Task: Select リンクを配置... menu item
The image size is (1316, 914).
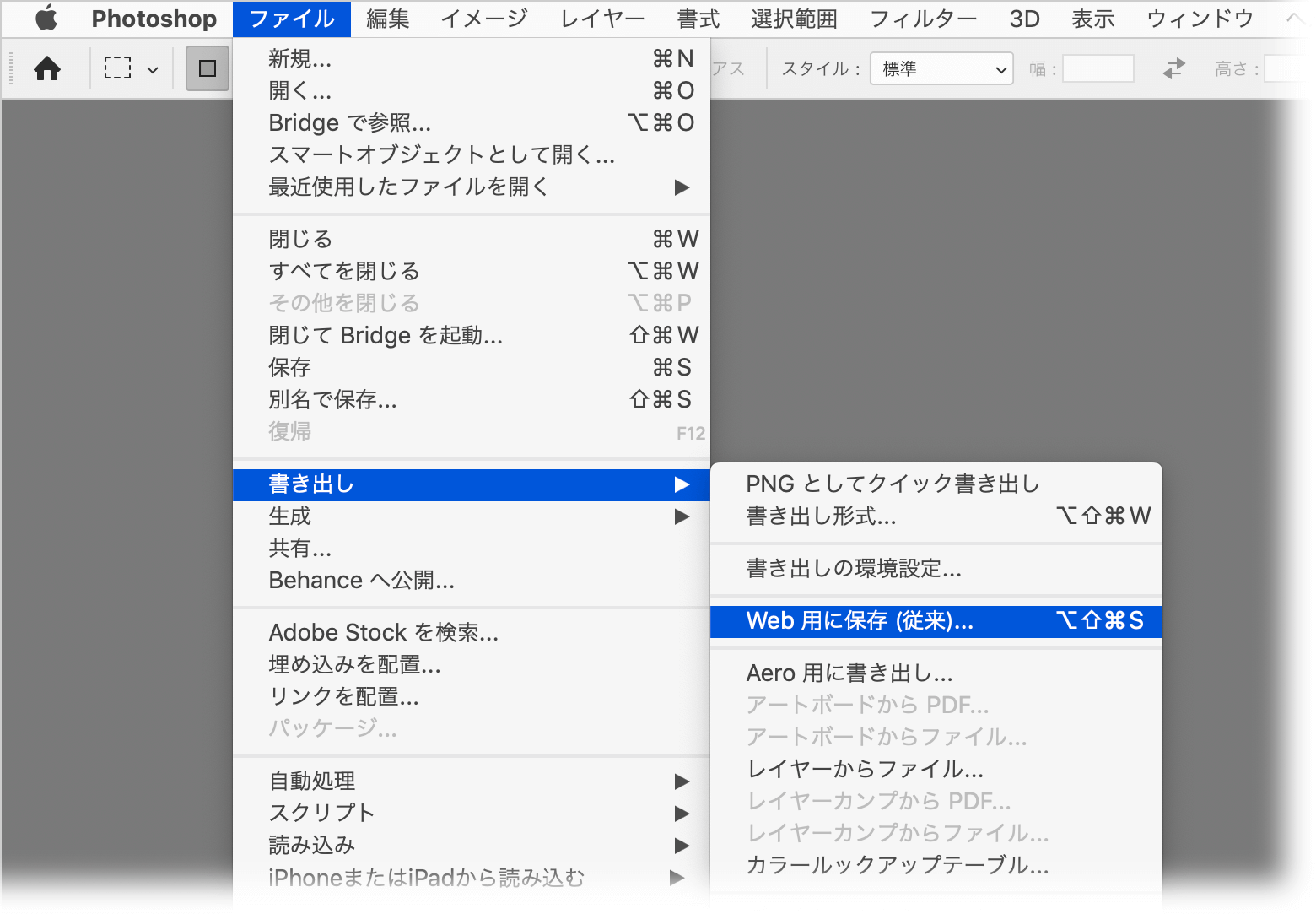Action: tap(472, 697)
